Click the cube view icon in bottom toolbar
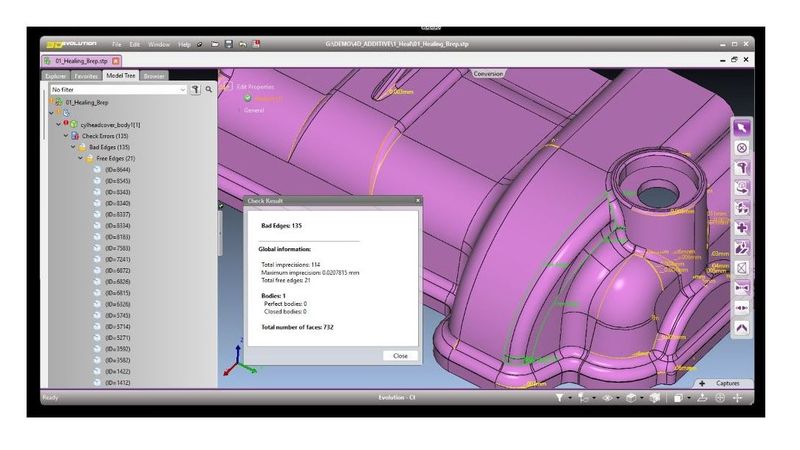 pos(631,397)
